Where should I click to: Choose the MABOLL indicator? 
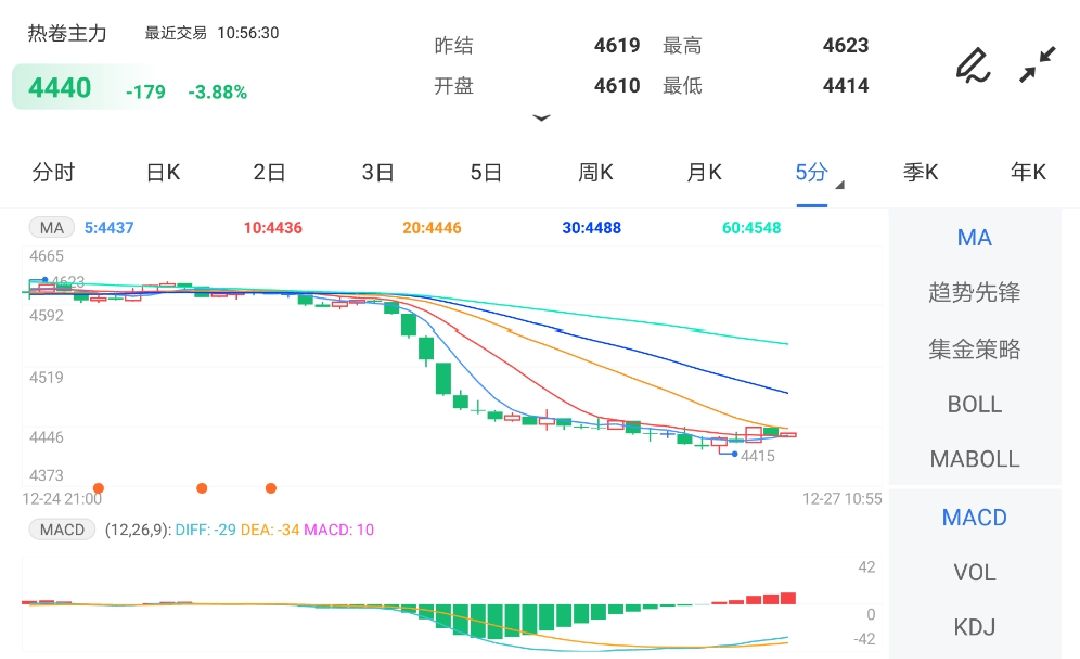pyautogui.click(x=975, y=459)
